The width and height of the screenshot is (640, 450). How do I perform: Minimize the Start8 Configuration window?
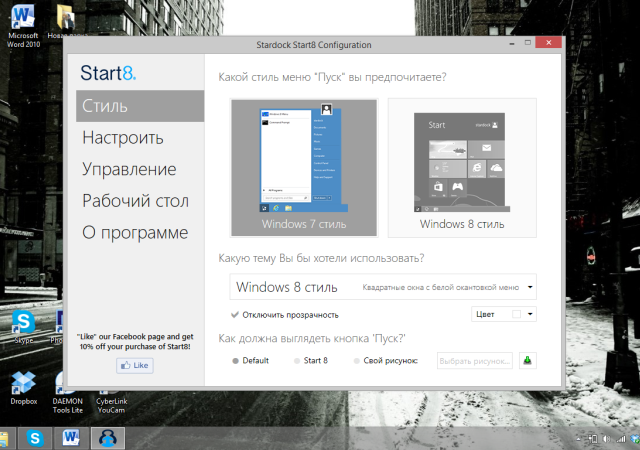(x=512, y=43)
